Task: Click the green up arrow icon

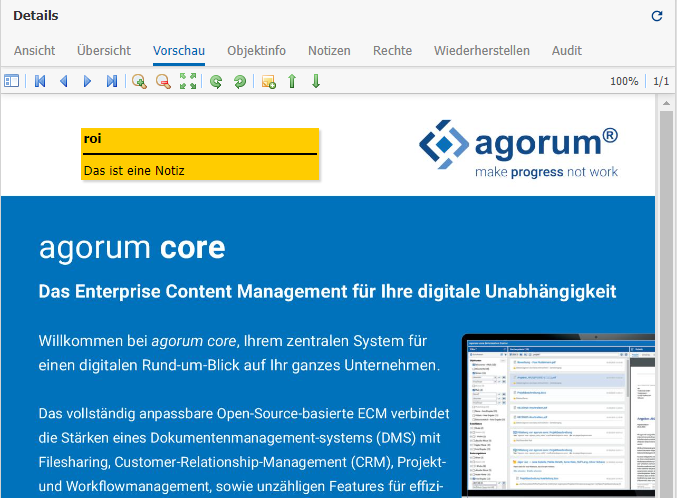Action: [292, 81]
